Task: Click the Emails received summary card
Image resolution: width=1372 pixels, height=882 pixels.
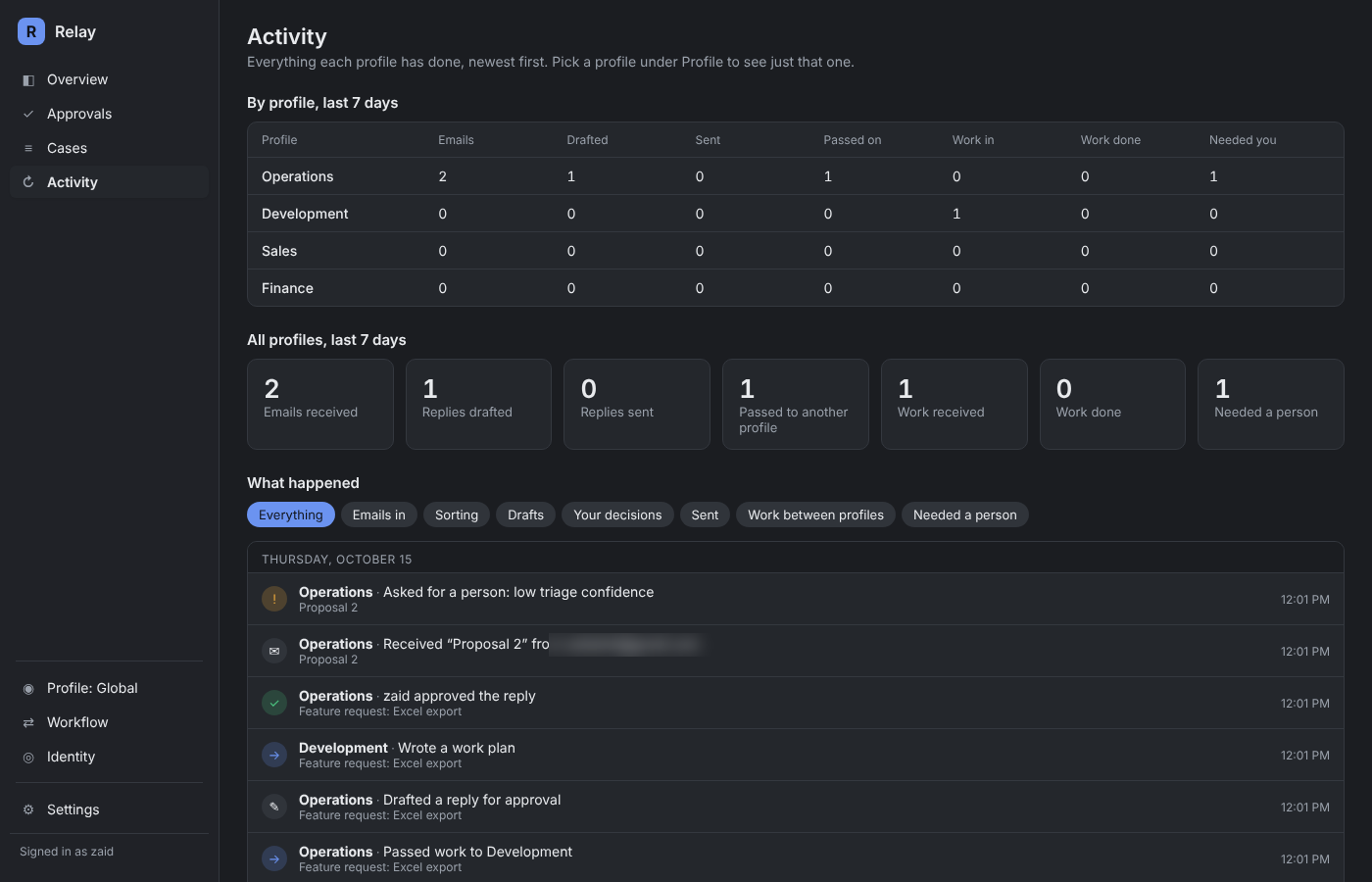Action: pos(320,404)
